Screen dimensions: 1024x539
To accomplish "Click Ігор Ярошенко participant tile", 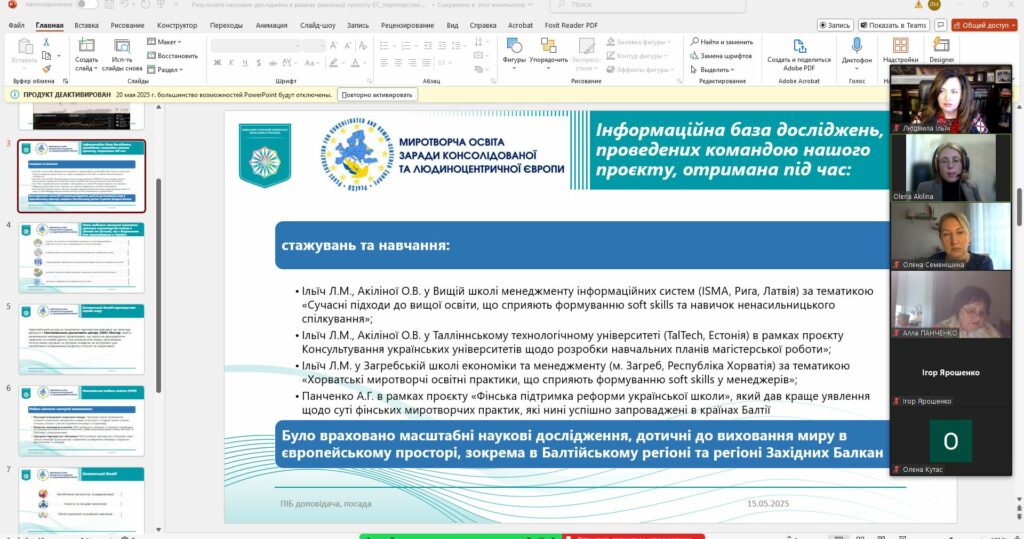I will click(951, 372).
